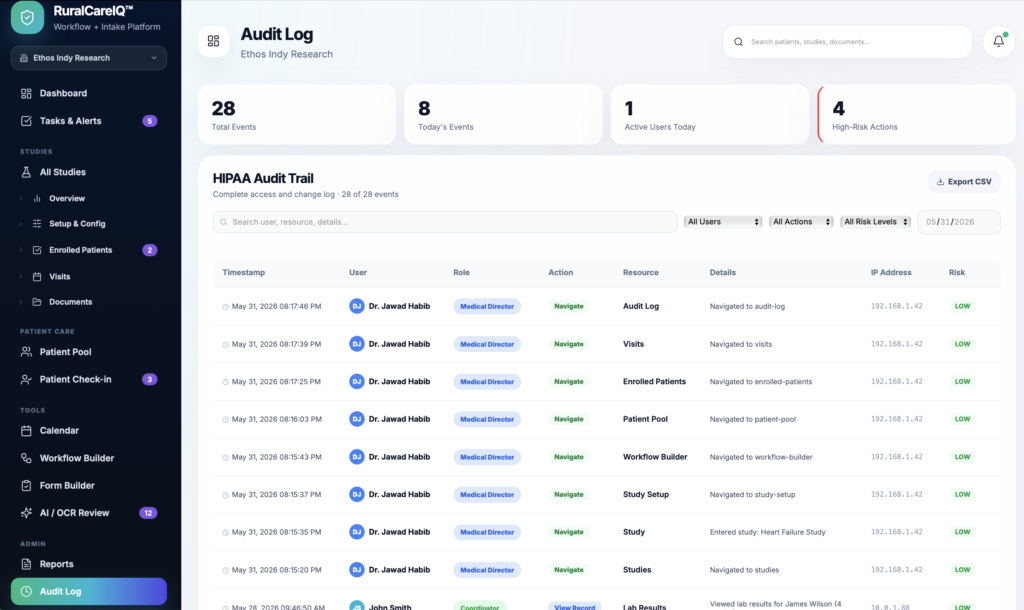1024x610 pixels.
Task: Click the magnifier icon in the top search bar
Action: pyautogui.click(x=739, y=42)
